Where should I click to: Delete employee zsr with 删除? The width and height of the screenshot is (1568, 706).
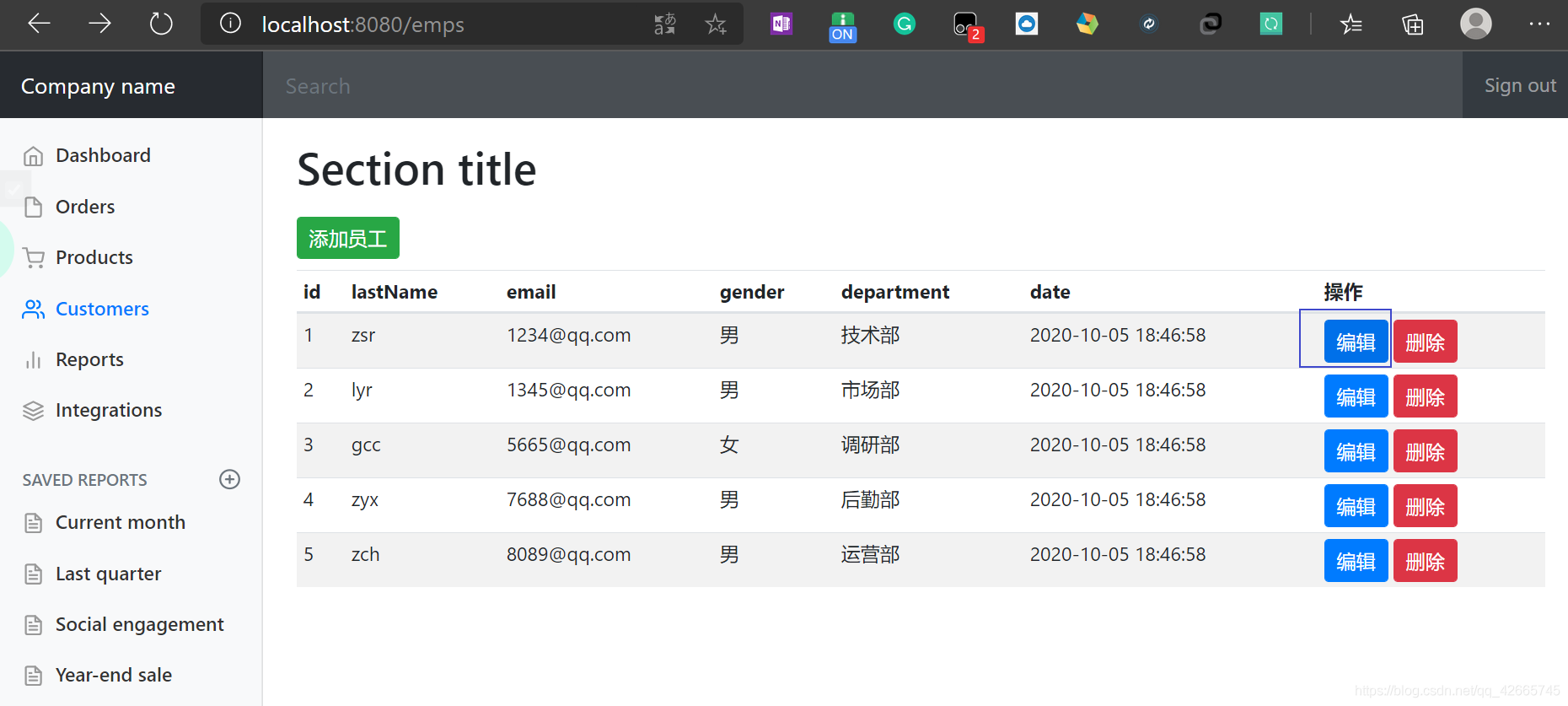pyautogui.click(x=1426, y=342)
